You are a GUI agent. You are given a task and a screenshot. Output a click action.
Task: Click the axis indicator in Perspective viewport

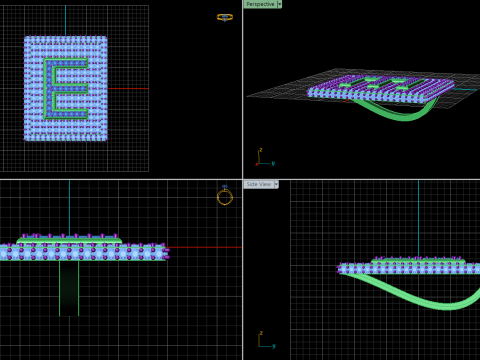click(265, 157)
